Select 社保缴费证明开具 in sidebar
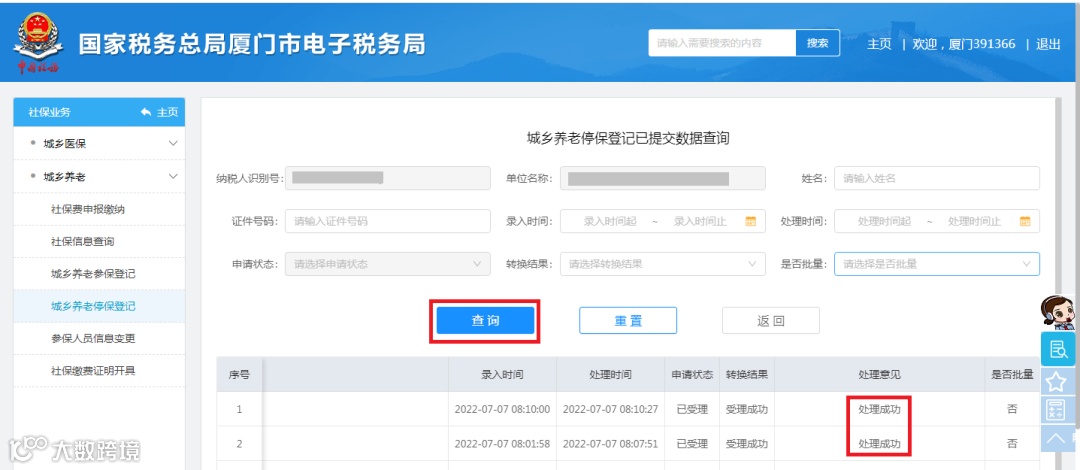The image size is (1080, 470). coord(93,371)
